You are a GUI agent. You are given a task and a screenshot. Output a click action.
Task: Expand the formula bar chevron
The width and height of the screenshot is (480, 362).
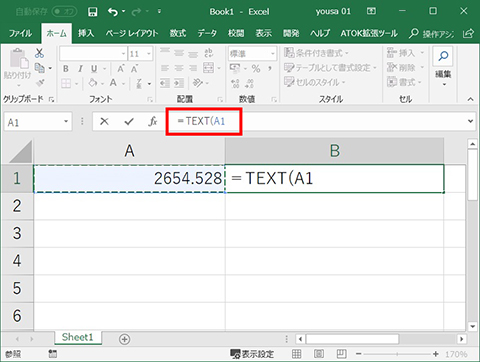click(470, 121)
